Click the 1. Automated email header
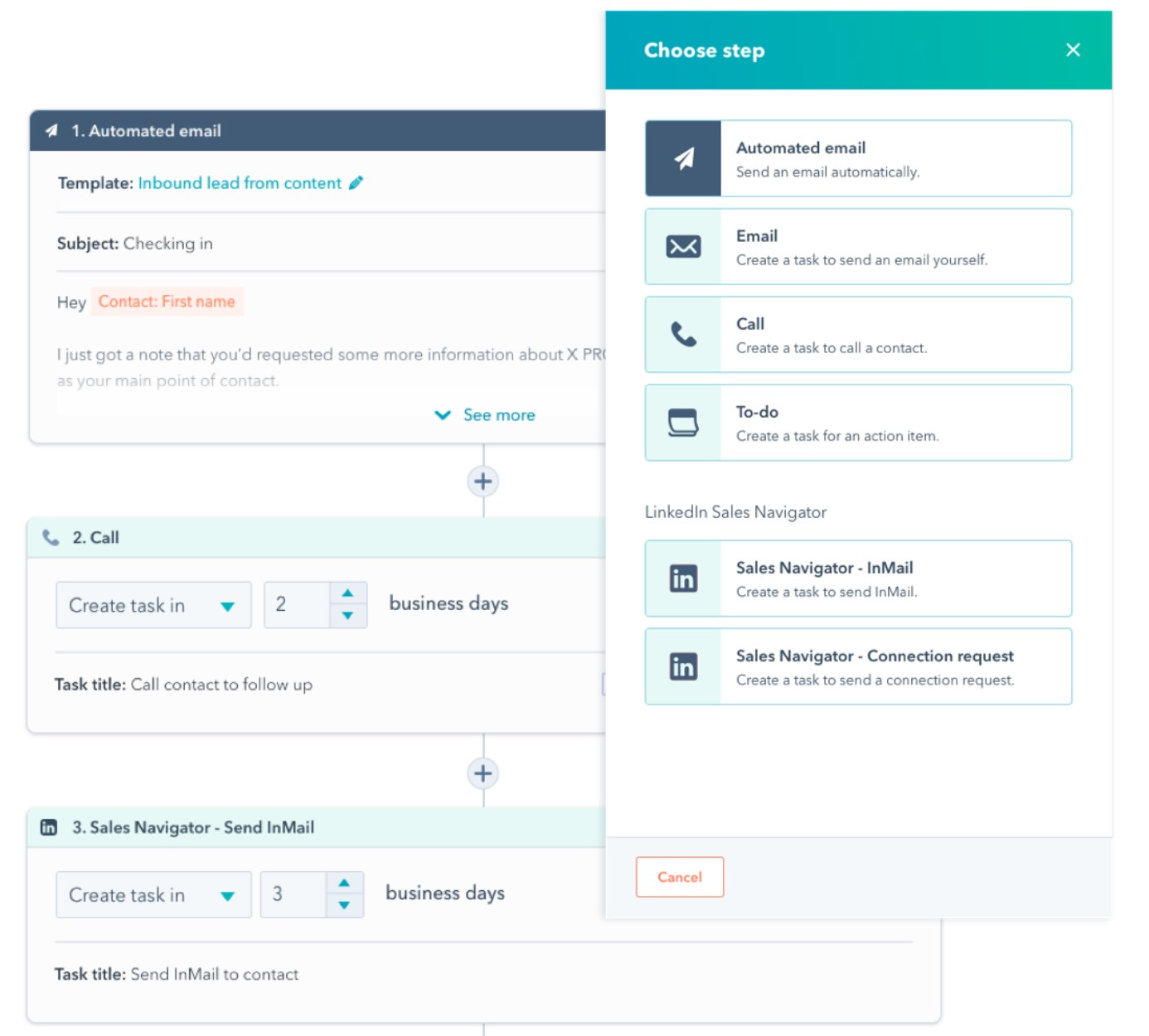Image resolution: width=1149 pixels, height=1036 pixels. click(x=318, y=130)
